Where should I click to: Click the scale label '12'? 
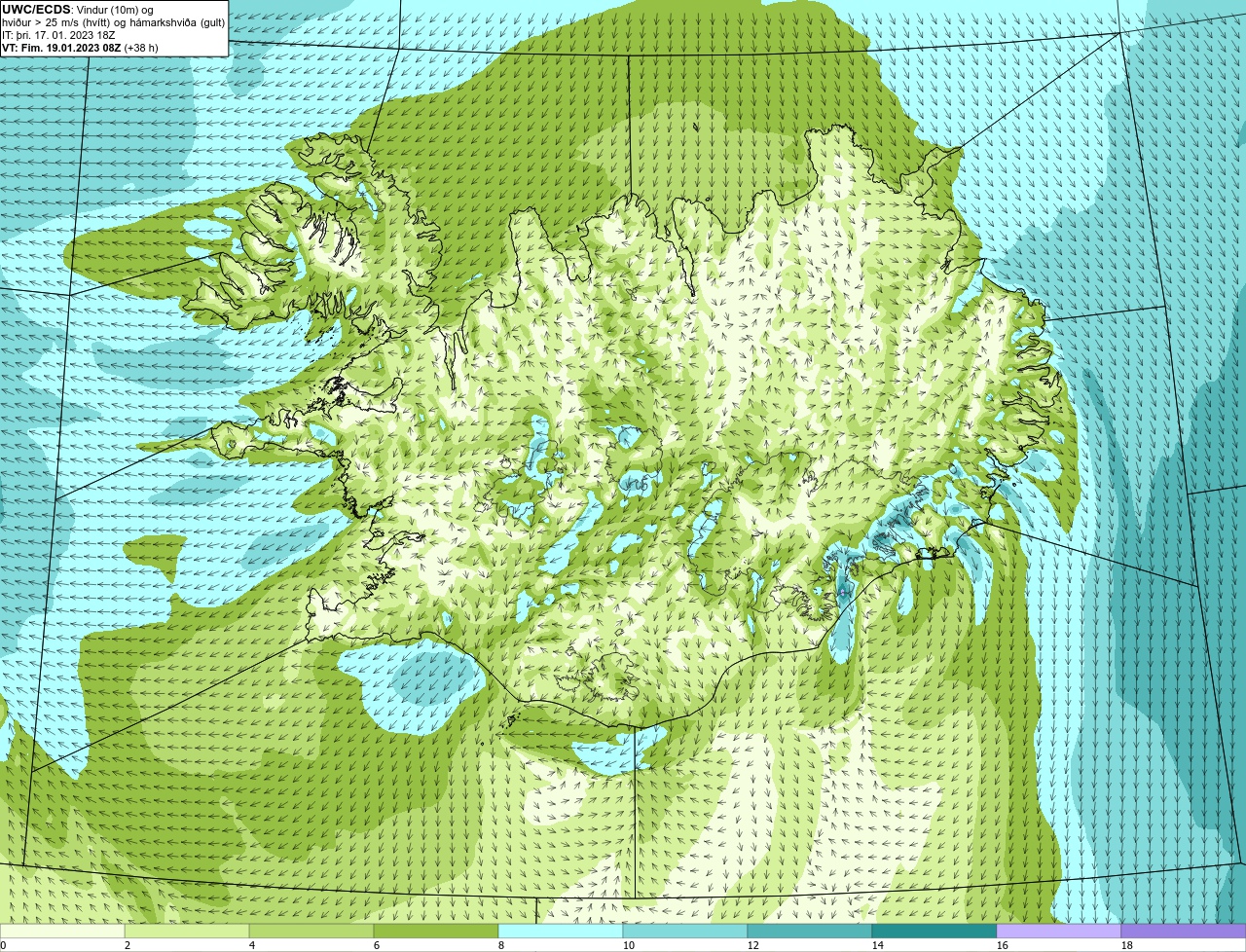click(x=753, y=945)
